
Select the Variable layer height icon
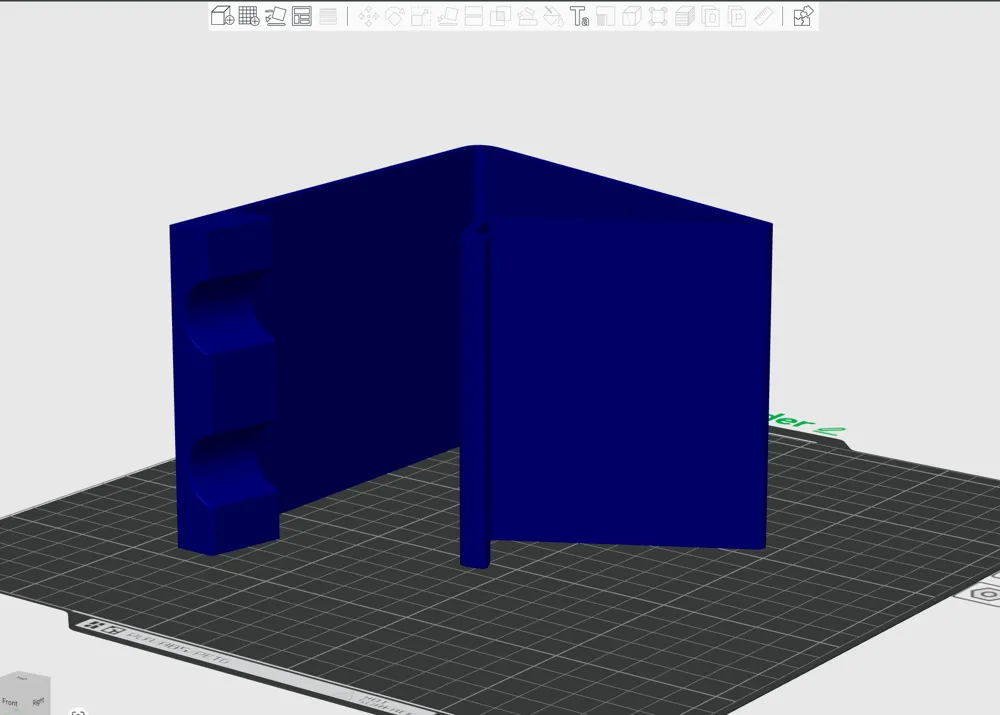click(328, 16)
